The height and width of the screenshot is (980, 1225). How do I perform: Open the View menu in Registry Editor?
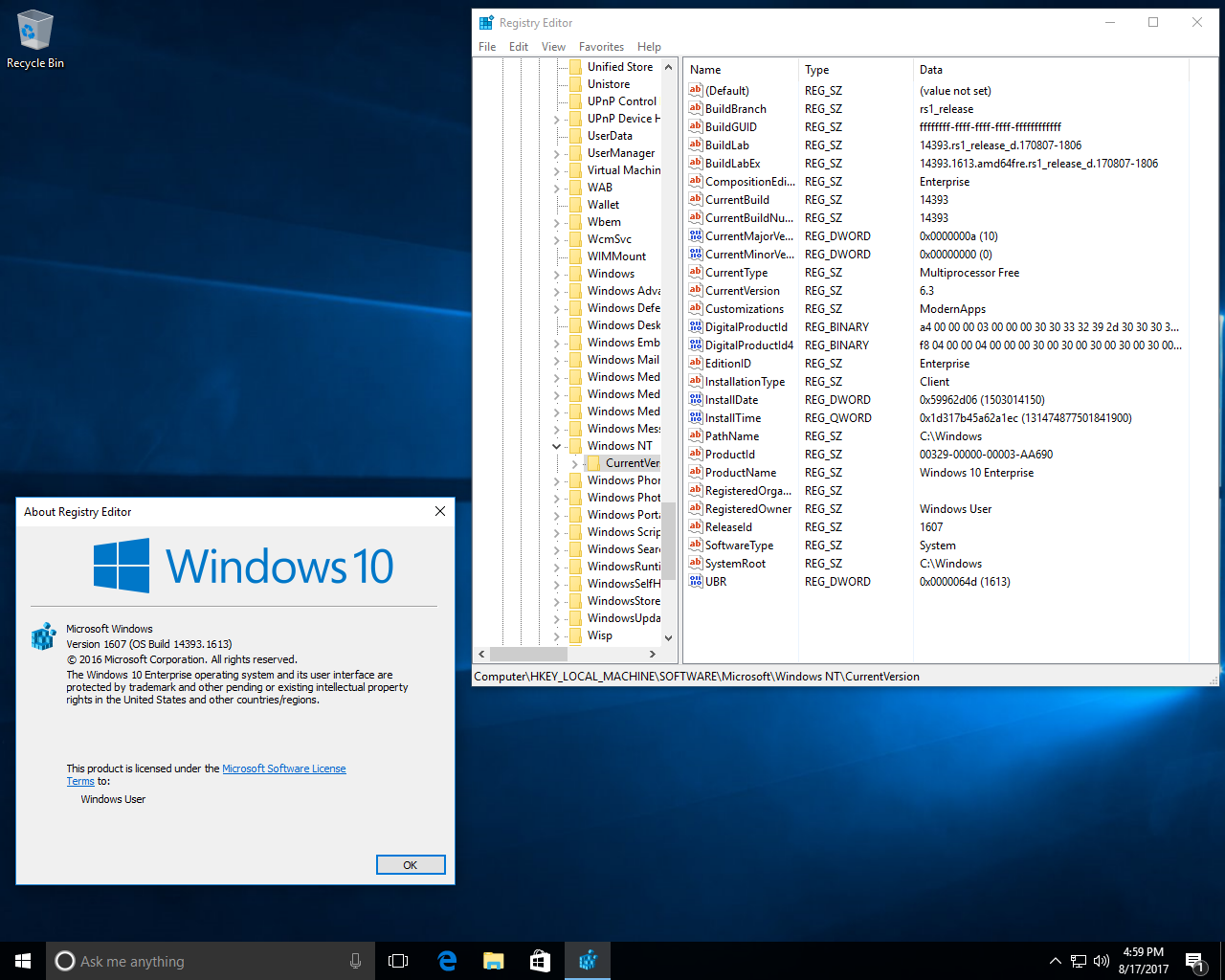[x=553, y=46]
